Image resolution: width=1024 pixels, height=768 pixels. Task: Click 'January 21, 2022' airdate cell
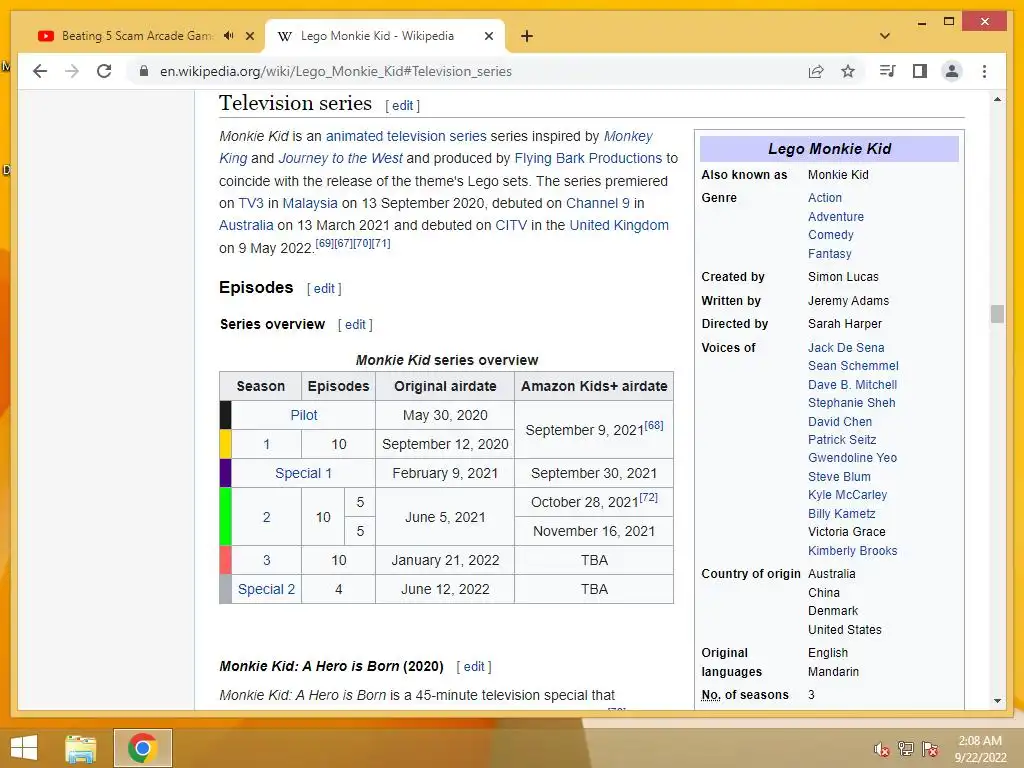click(x=445, y=560)
